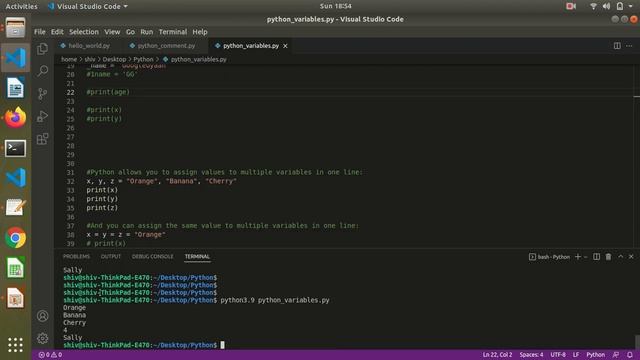Image resolution: width=640 pixels, height=360 pixels.
Task: Open the View menu
Action: click(112, 32)
